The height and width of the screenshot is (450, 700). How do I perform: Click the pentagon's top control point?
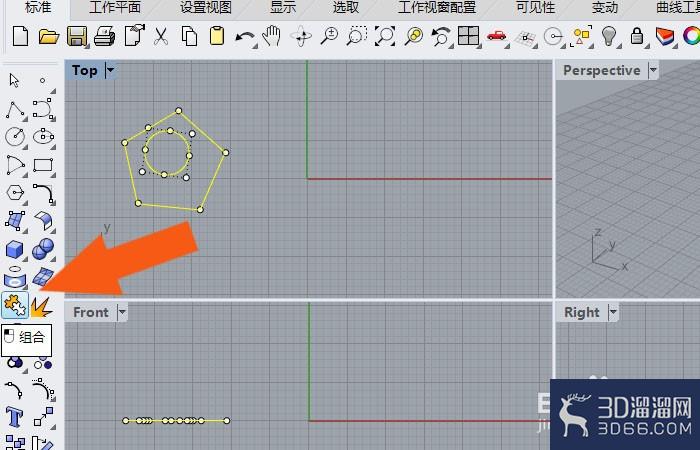coord(179,110)
